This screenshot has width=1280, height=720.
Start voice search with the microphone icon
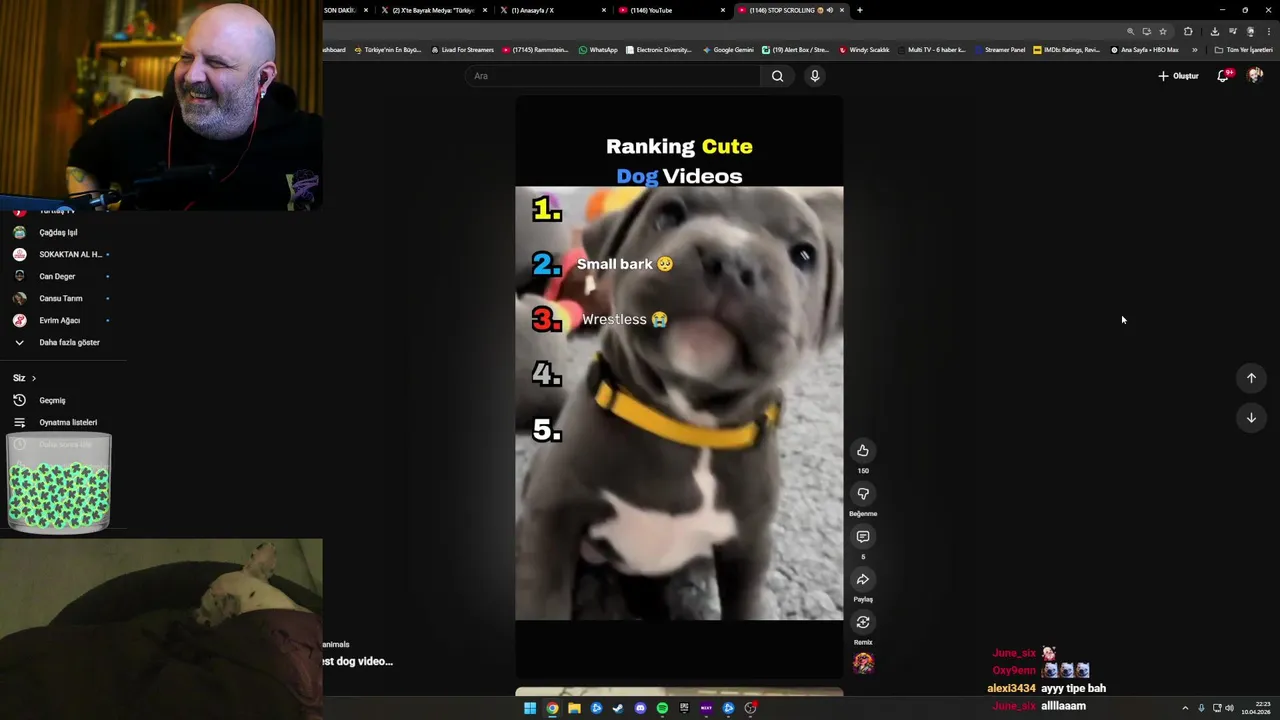pyautogui.click(x=815, y=76)
